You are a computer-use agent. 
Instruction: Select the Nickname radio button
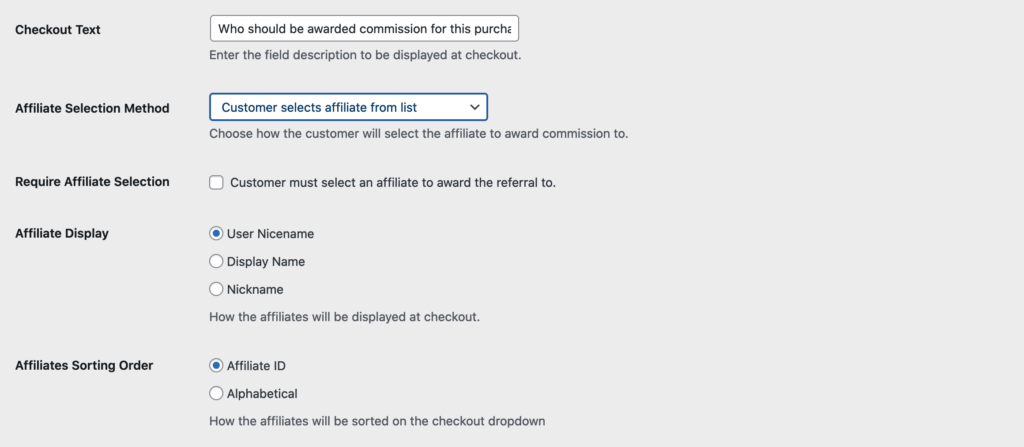point(216,289)
